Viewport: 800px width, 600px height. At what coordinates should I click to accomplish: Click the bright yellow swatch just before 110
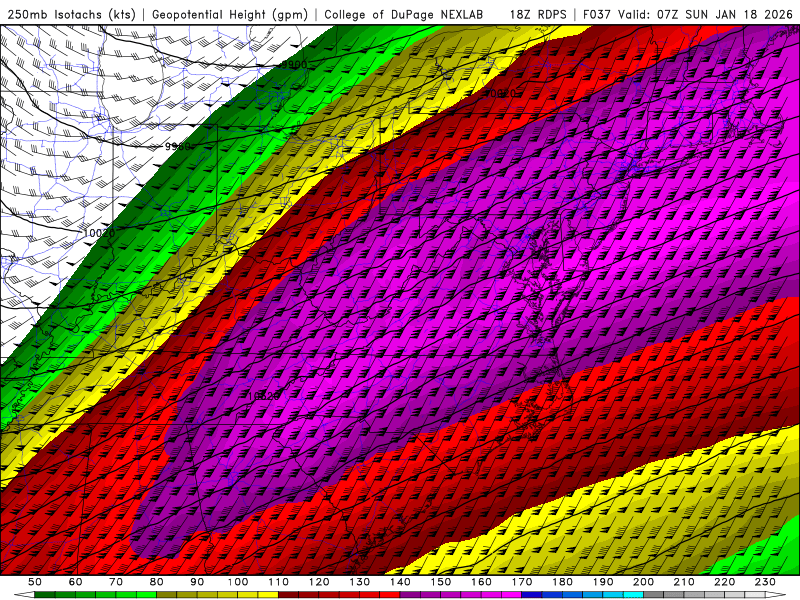[268, 595]
